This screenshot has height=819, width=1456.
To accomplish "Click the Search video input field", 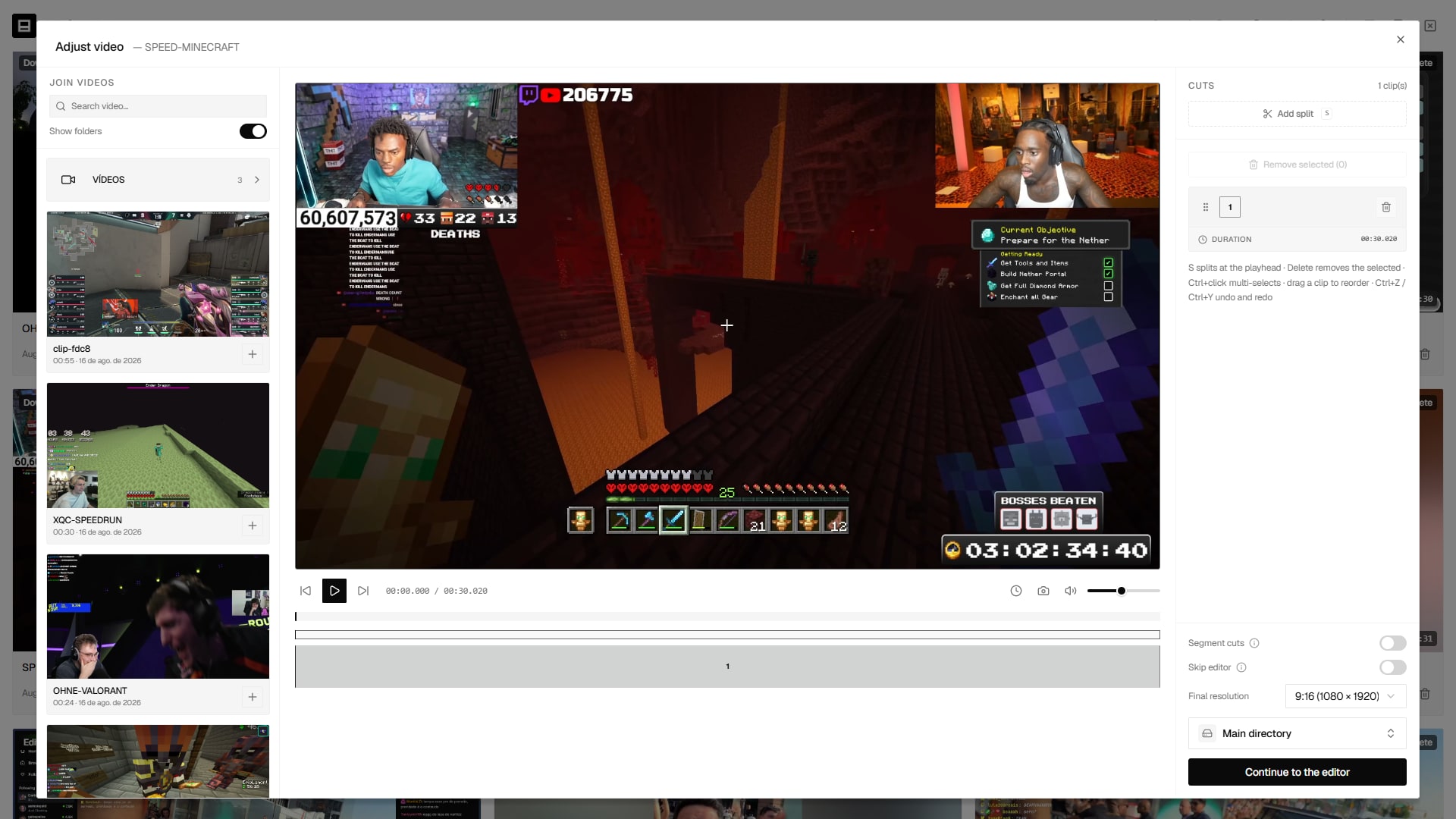I will [158, 106].
